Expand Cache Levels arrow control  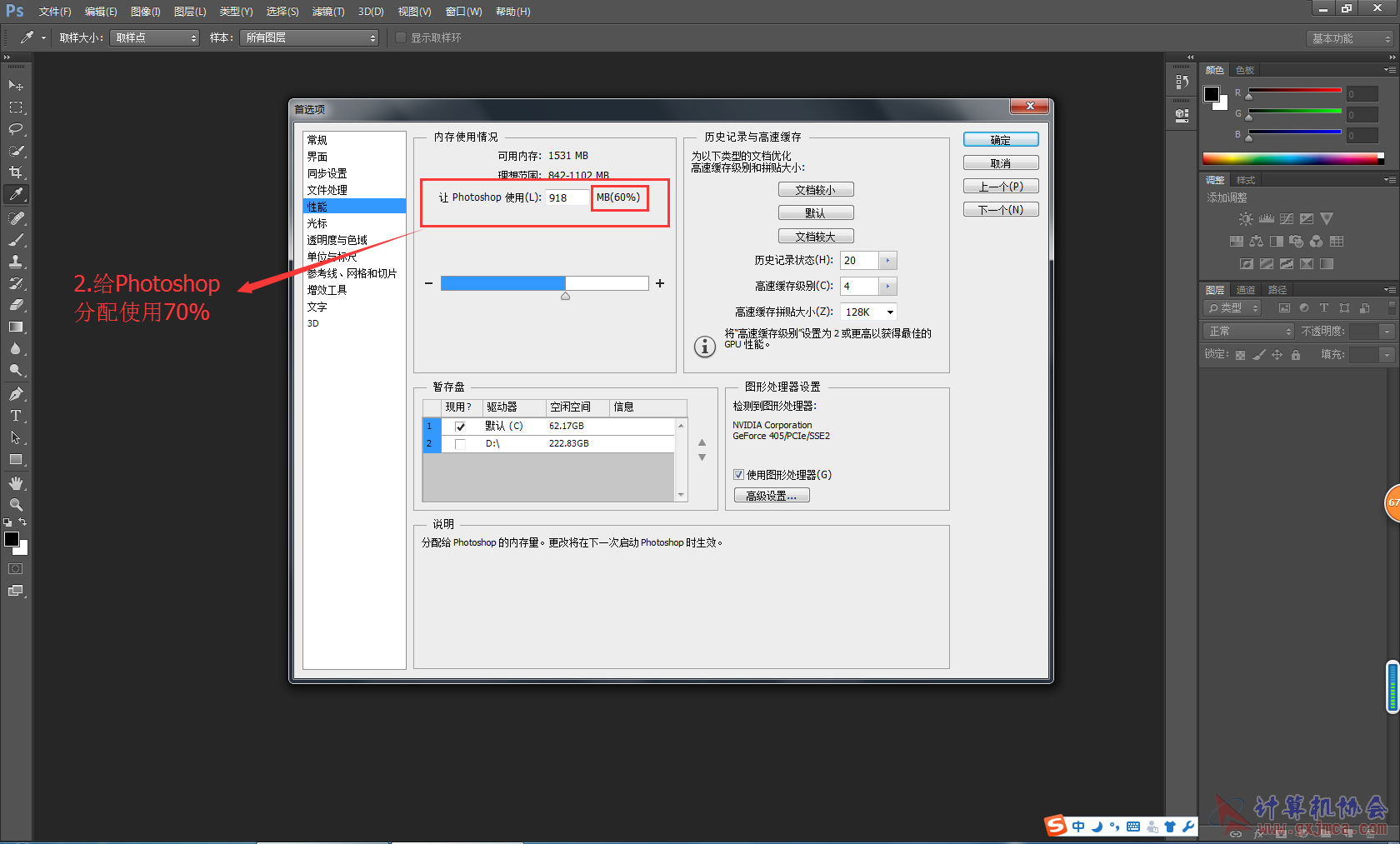tap(887, 287)
